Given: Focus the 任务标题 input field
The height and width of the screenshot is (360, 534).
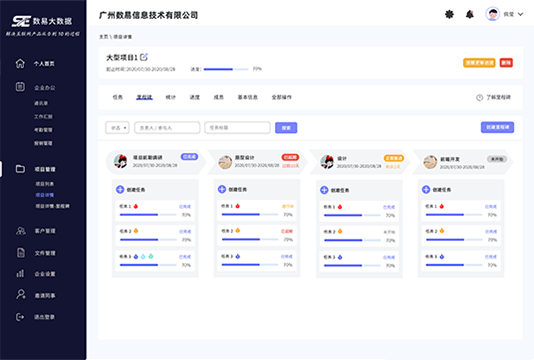Looking at the screenshot, I should (237, 128).
